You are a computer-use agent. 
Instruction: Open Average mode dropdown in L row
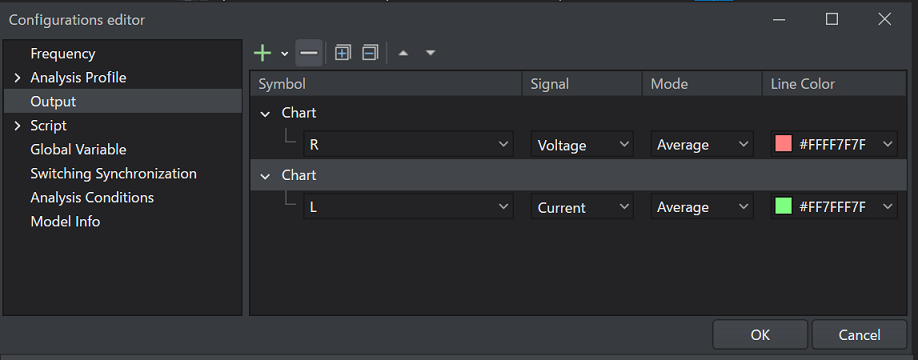click(x=702, y=207)
